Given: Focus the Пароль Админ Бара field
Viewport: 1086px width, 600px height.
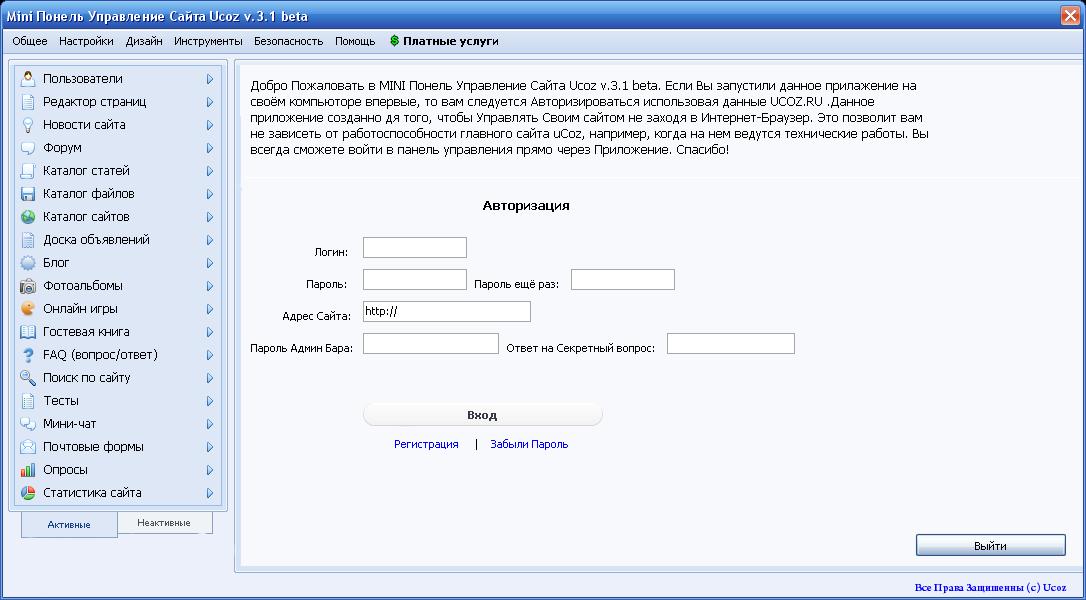Looking at the screenshot, I should click(x=431, y=343).
